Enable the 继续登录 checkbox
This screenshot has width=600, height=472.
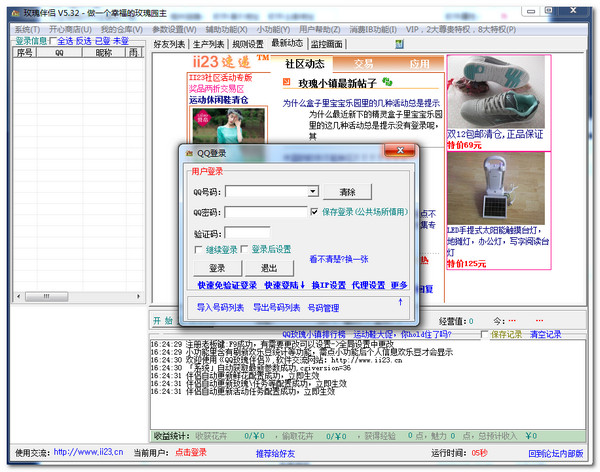(198, 250)
